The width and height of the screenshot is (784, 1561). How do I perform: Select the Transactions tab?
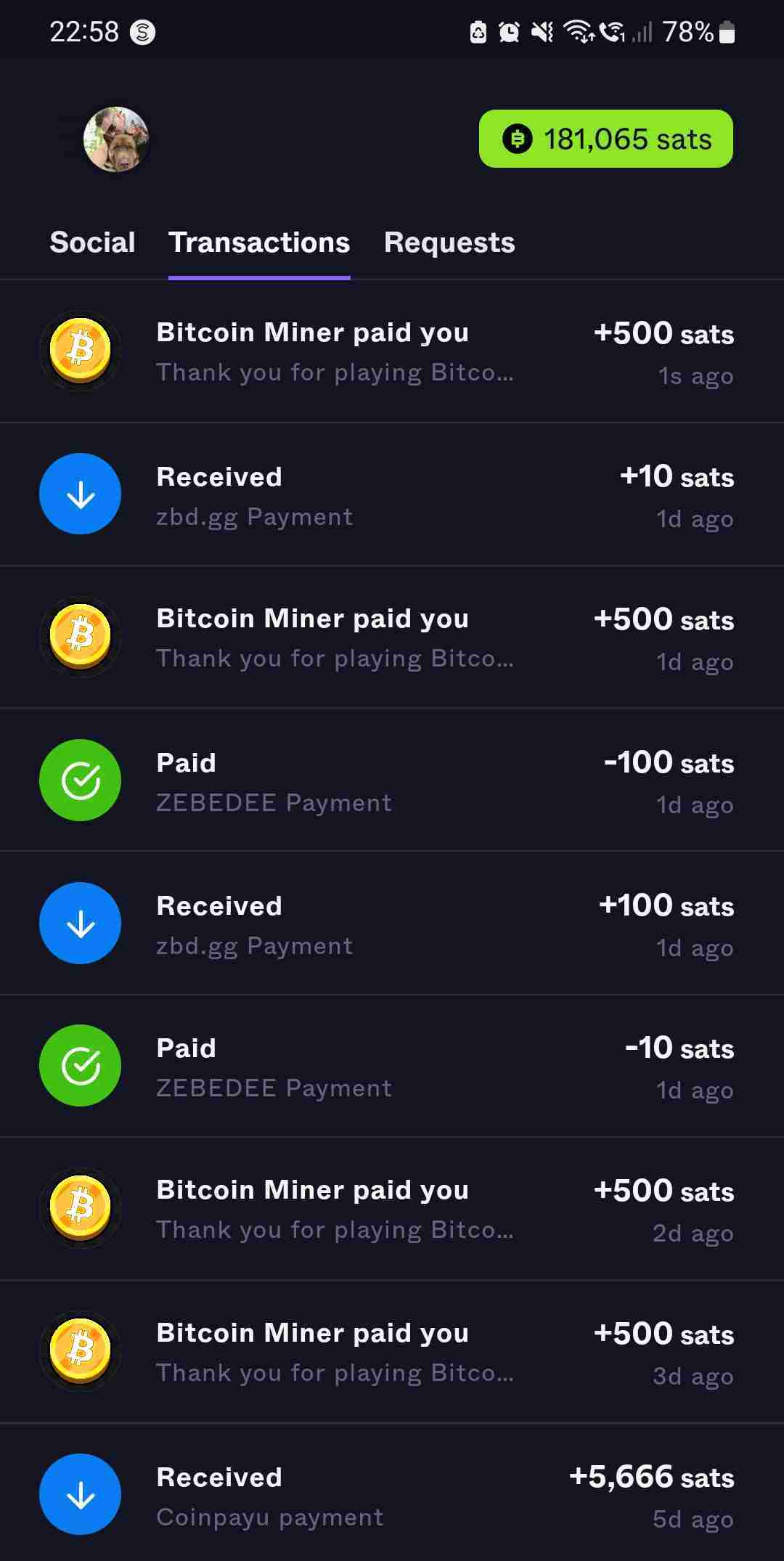(259, 242)
